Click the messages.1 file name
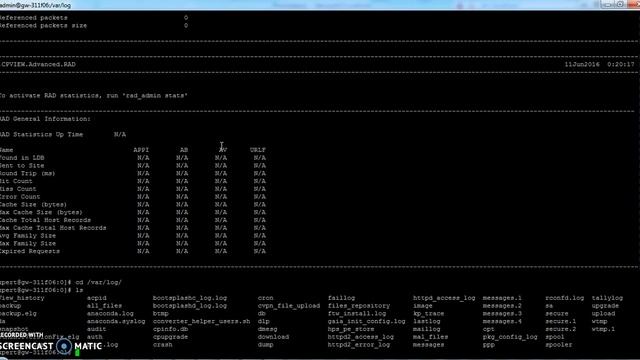This screenshot has height=360, width=640. 502,298
